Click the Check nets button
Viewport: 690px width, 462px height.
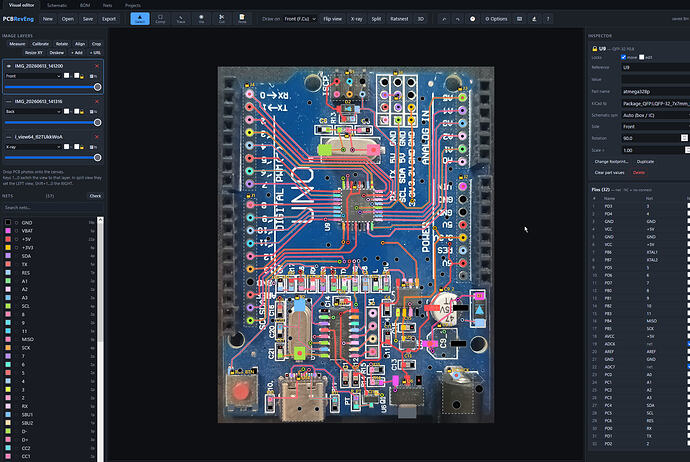click(95, 196)
